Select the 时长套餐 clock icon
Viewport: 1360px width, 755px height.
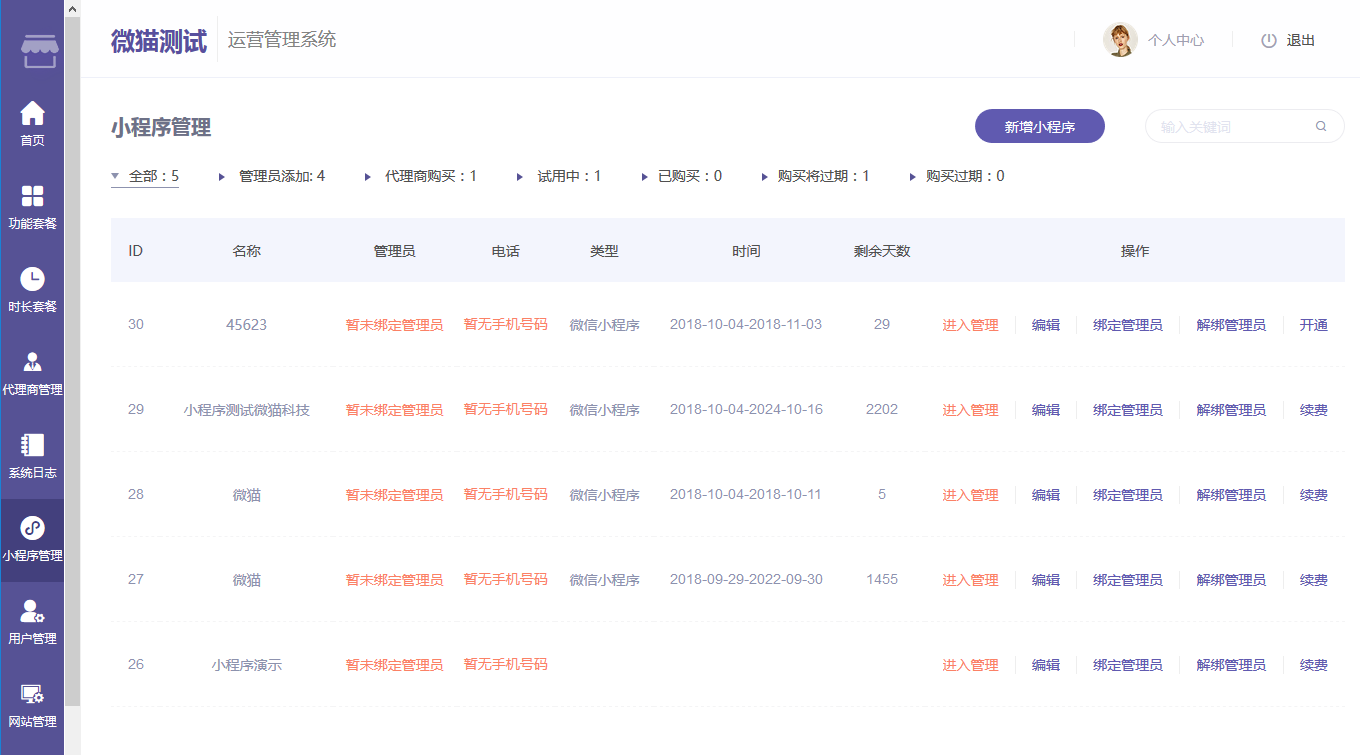click(x=33, y=279)
